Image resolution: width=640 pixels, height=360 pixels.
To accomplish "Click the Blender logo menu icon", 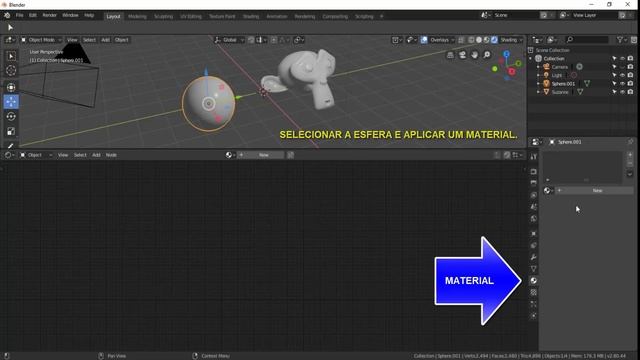I will point(7,16).
